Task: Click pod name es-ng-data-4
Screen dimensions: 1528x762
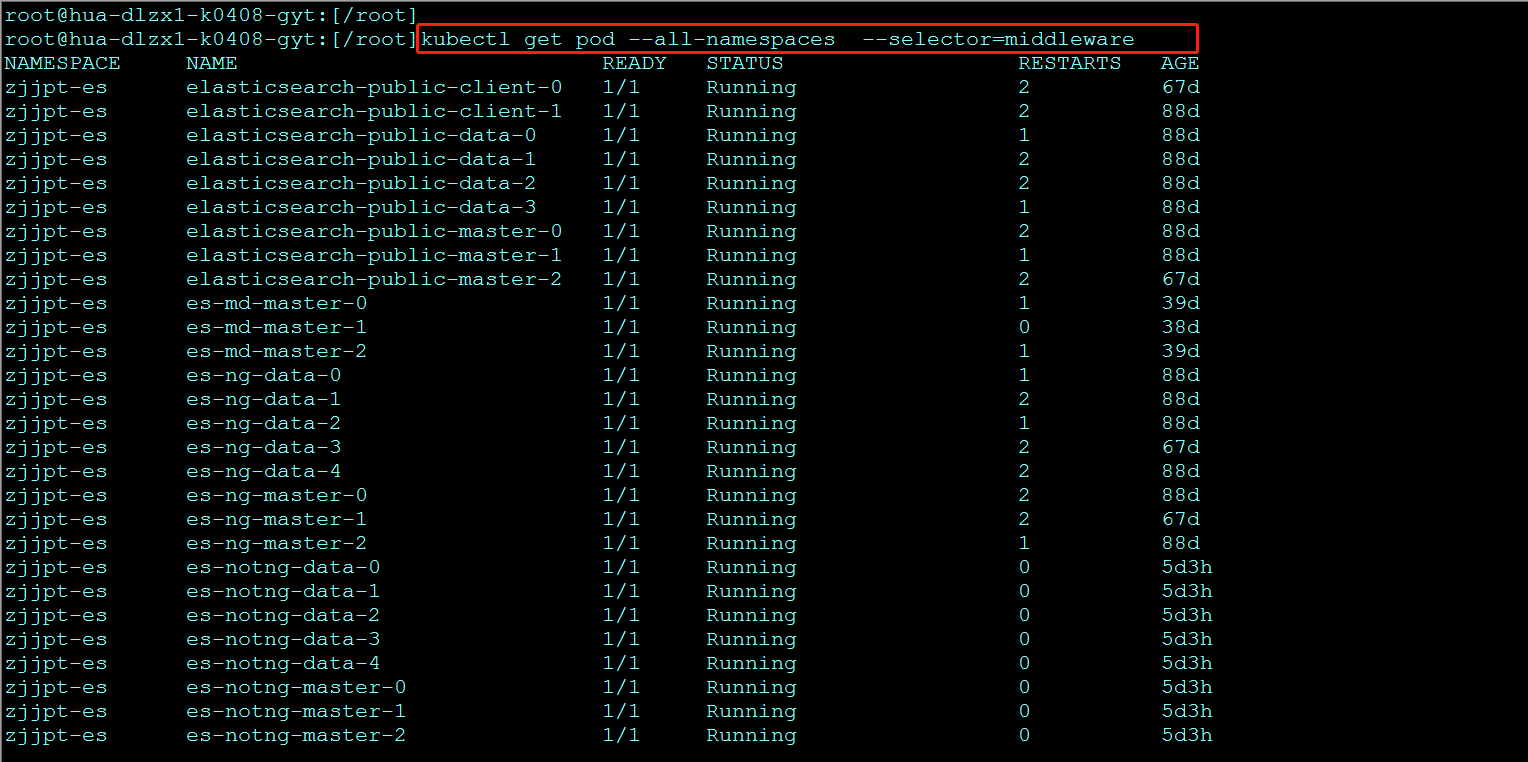Action: (x=264, y=471)
